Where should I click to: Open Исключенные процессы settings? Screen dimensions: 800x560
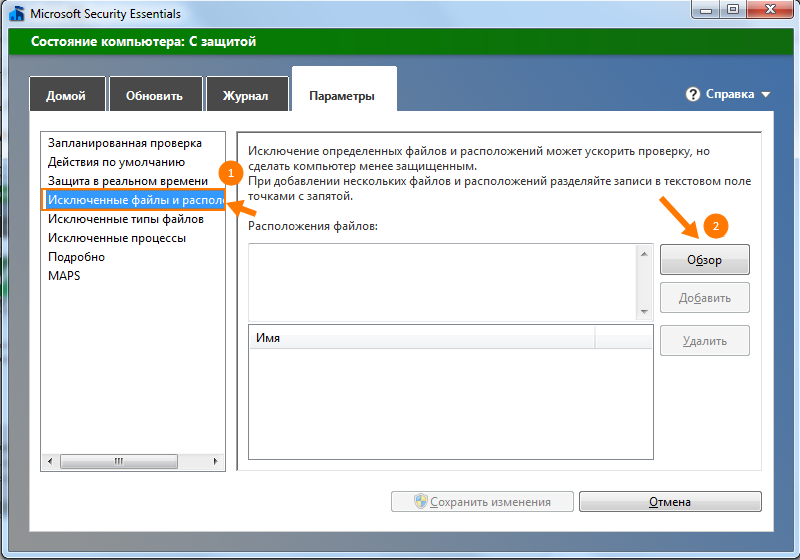(x=117, y=238)
